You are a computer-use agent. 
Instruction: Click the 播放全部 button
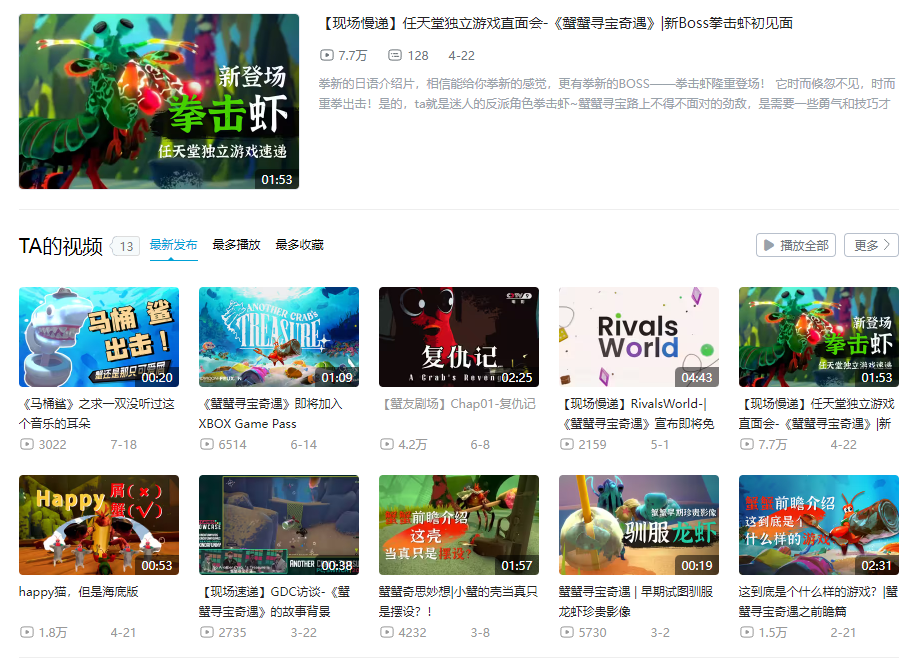tap(796, 245)
